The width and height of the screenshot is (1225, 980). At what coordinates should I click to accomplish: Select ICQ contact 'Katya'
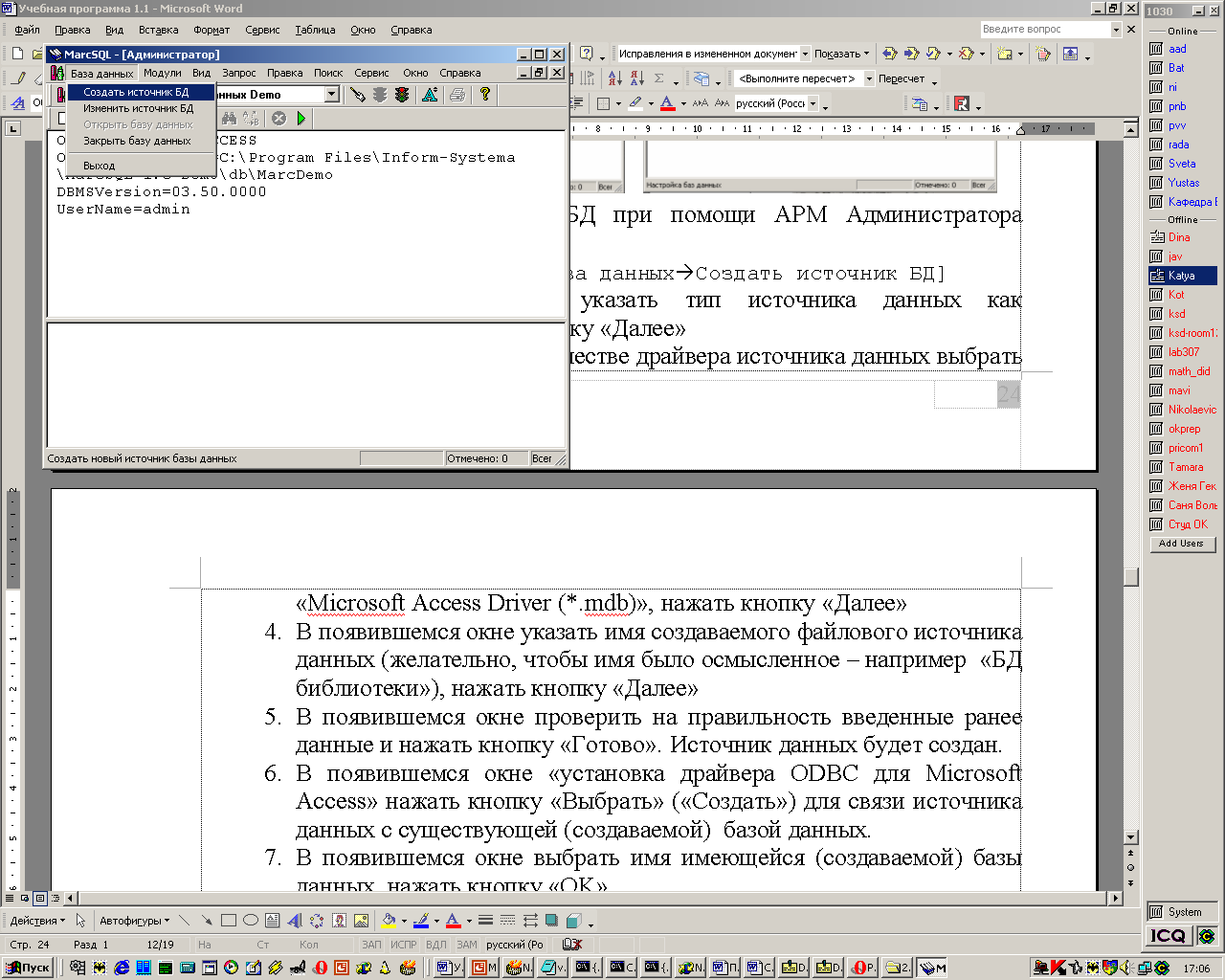tap(1183, 276)
